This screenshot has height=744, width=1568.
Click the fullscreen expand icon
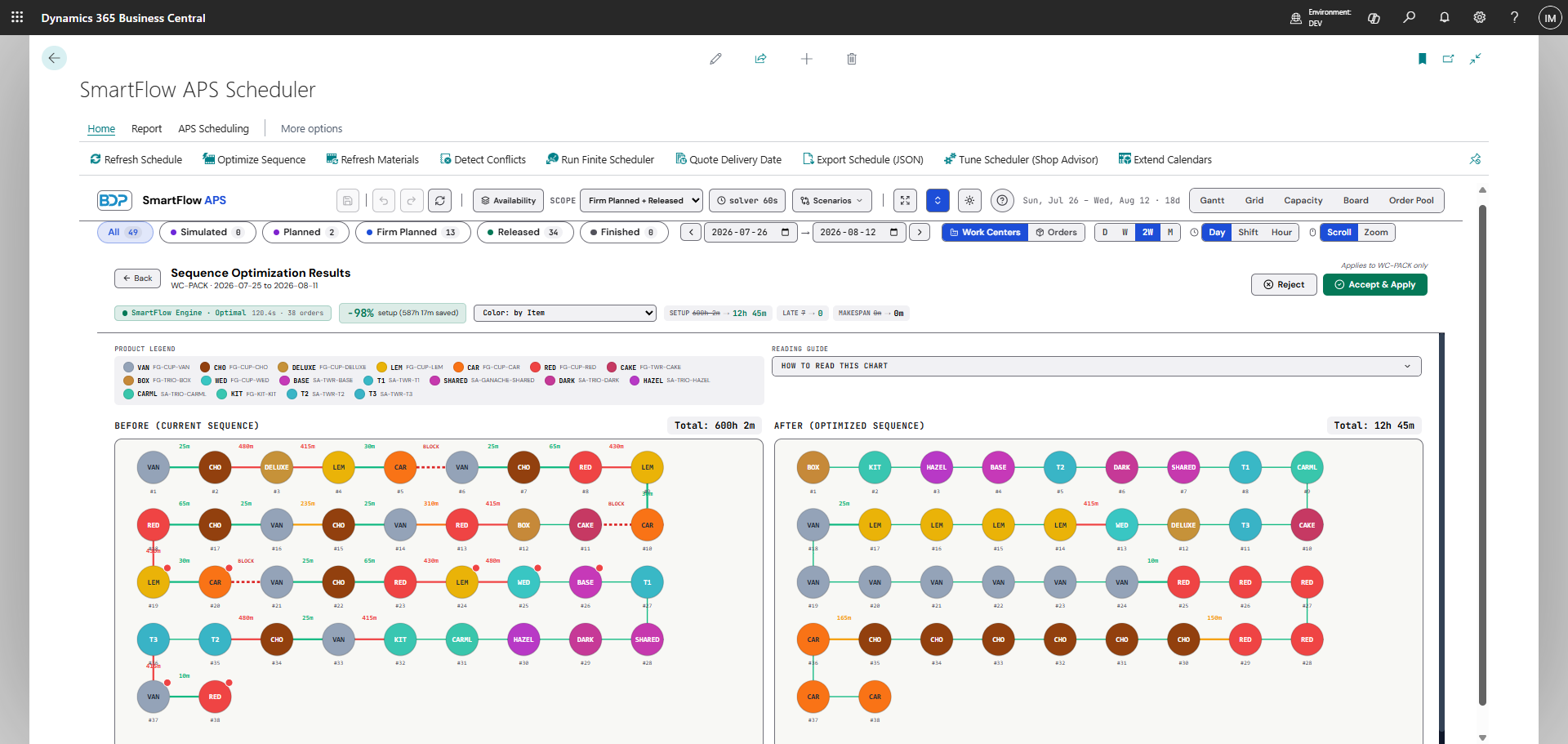coord(905,200)
